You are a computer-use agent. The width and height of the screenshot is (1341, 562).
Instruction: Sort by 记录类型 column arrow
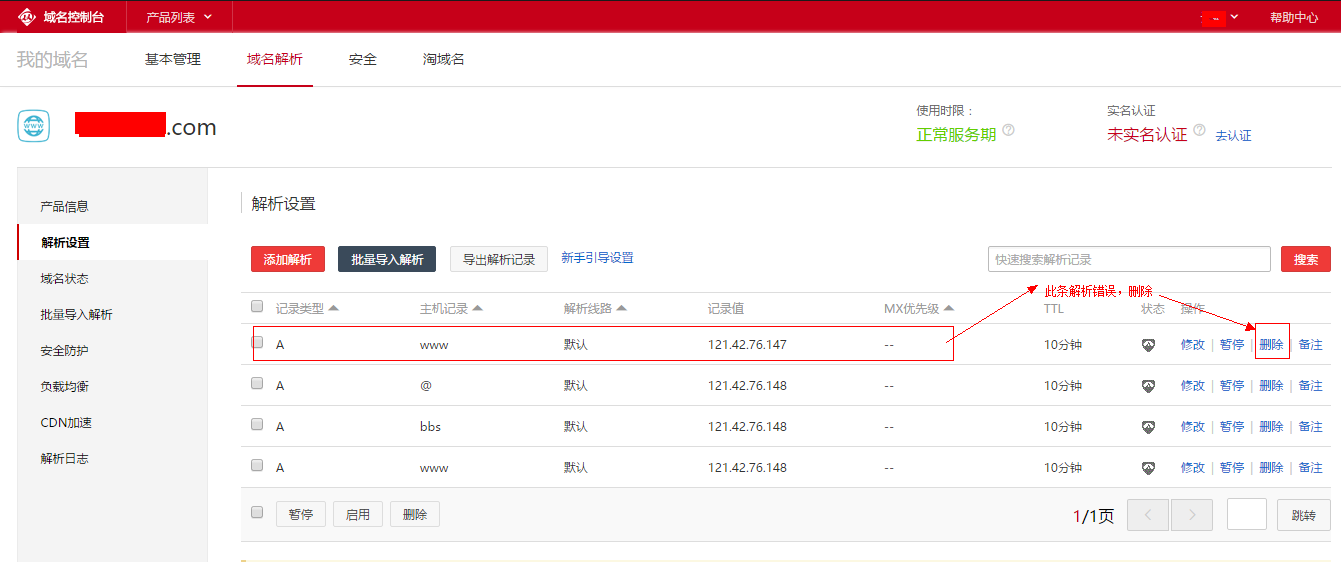point(334,308)
